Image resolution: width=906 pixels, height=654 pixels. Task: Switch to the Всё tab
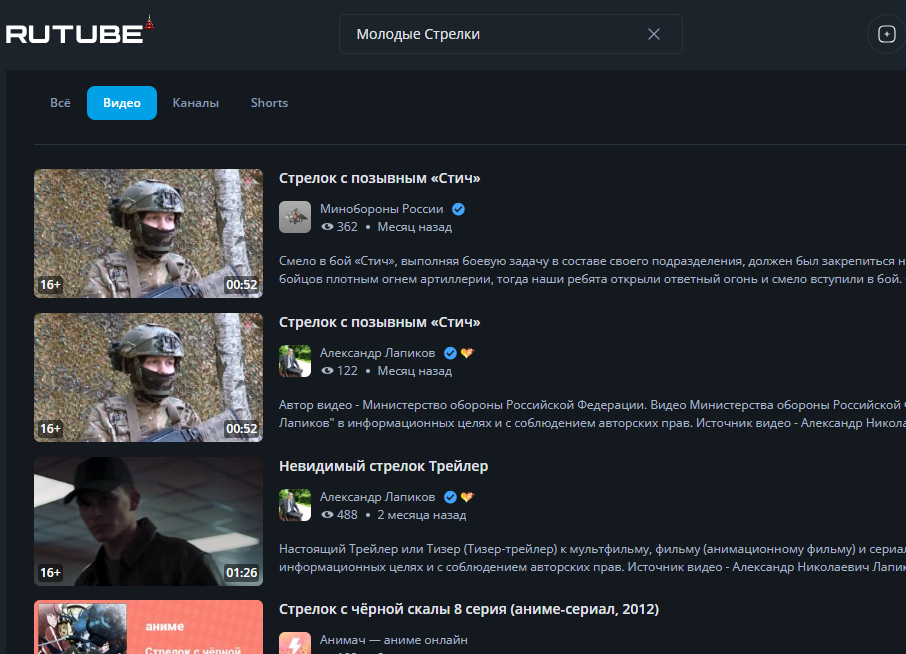[x=60, y=103]
